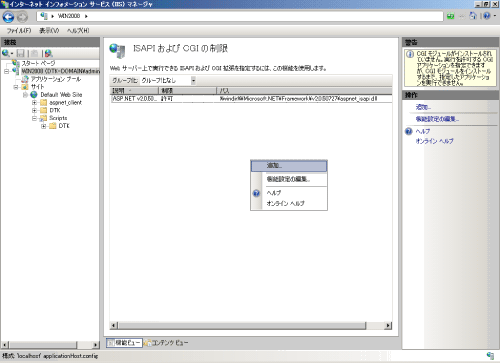Expand the DTK folder under Default Web Site
The width and height of the screenshot is (500, 363).
tap(34, 110)
